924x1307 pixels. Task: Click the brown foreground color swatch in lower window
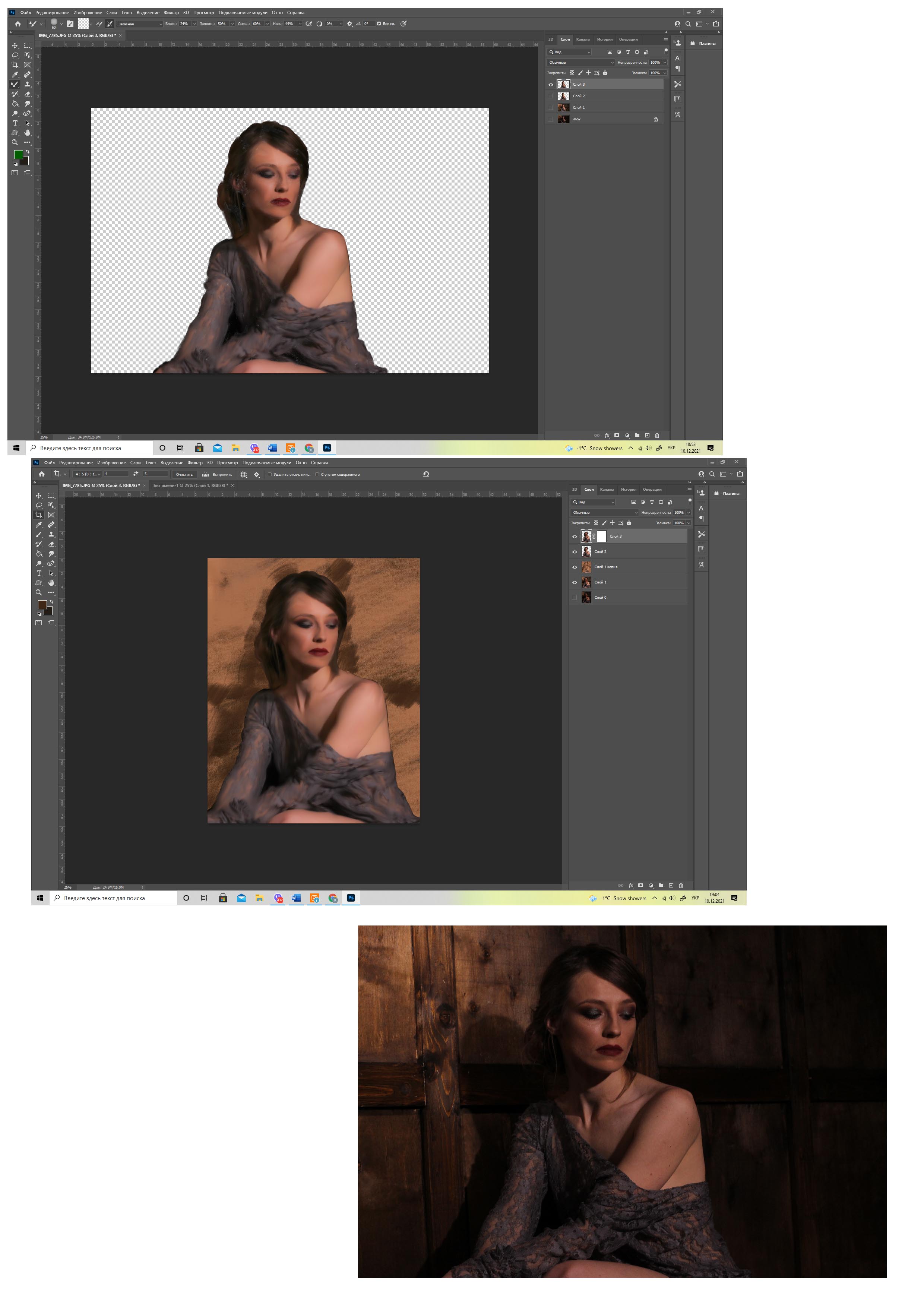click(x=42, y=605)
